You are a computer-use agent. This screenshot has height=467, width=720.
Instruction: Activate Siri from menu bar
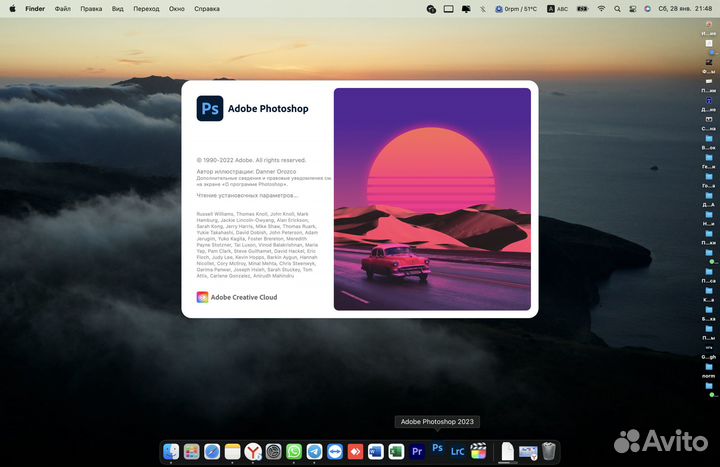(647, 9)
